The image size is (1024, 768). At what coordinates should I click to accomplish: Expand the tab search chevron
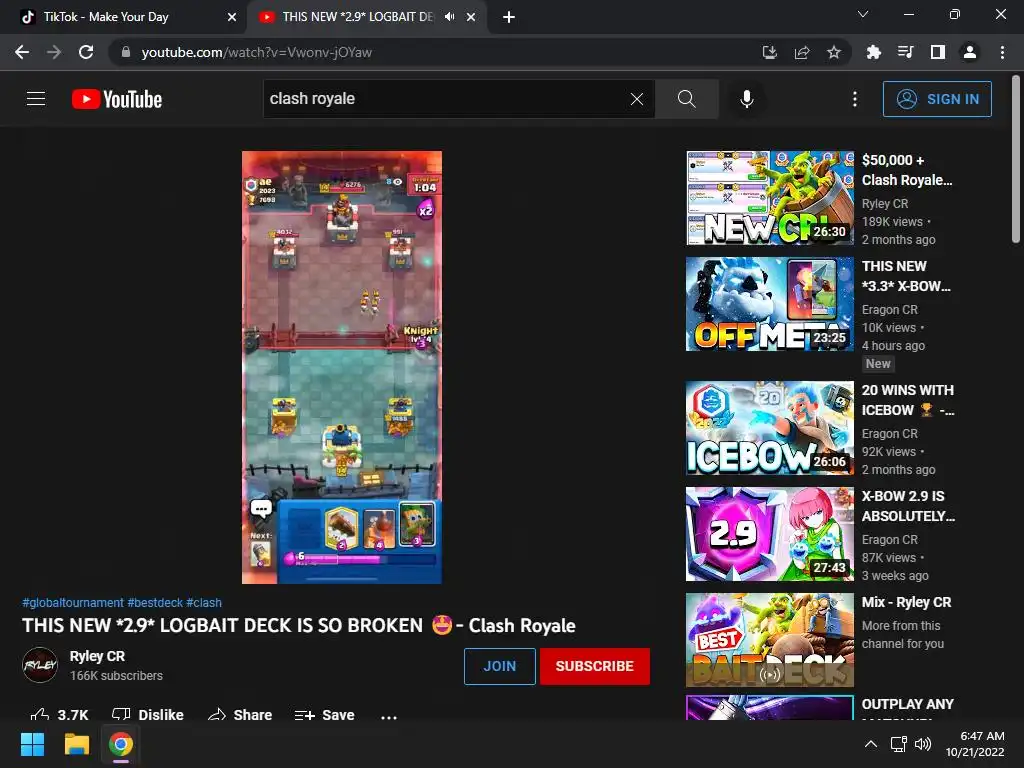pyautogui.click(x=863, y=14)
